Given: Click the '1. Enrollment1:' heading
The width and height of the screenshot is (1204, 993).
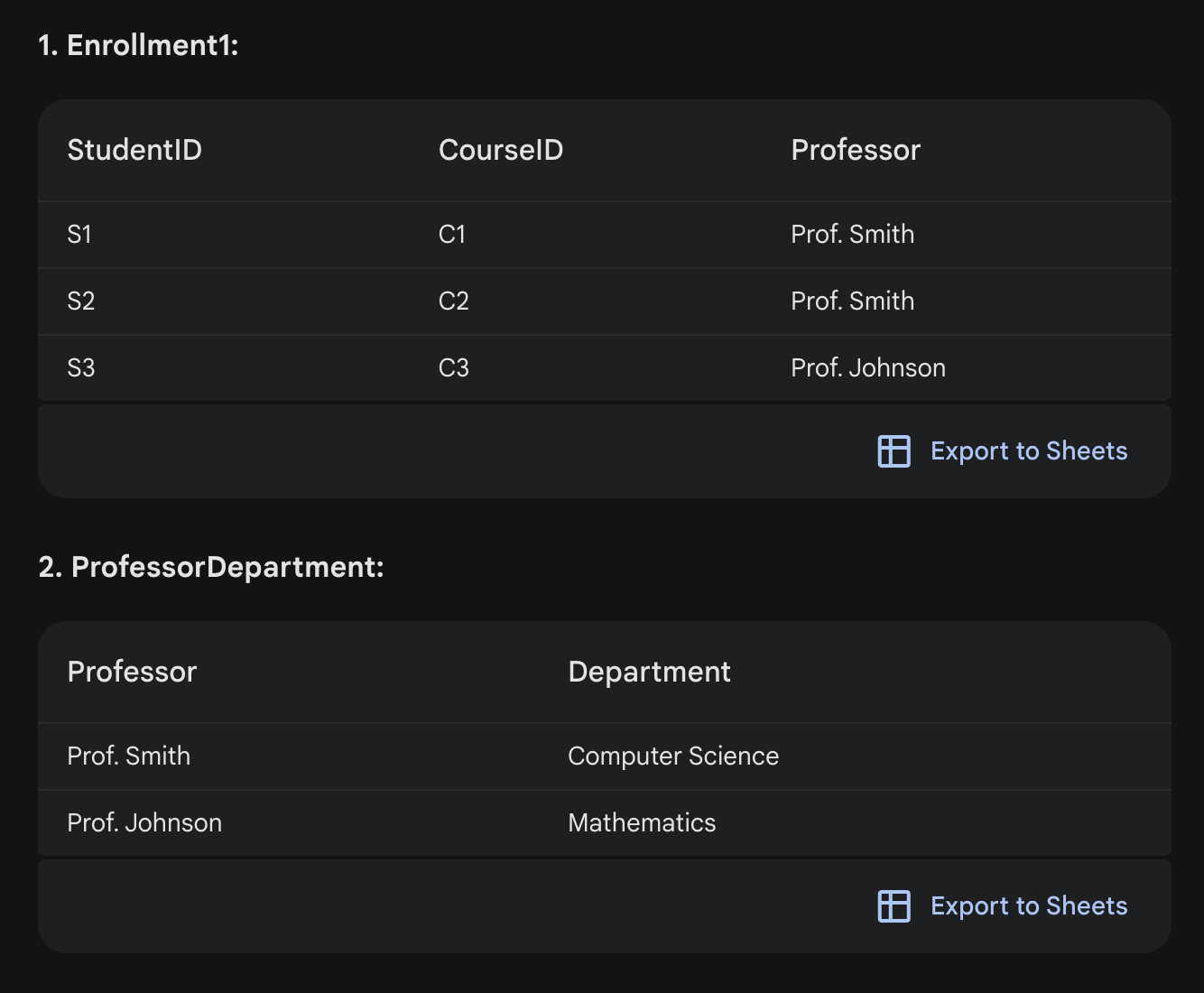Looking at the screenshot, I should click(138, 45).
